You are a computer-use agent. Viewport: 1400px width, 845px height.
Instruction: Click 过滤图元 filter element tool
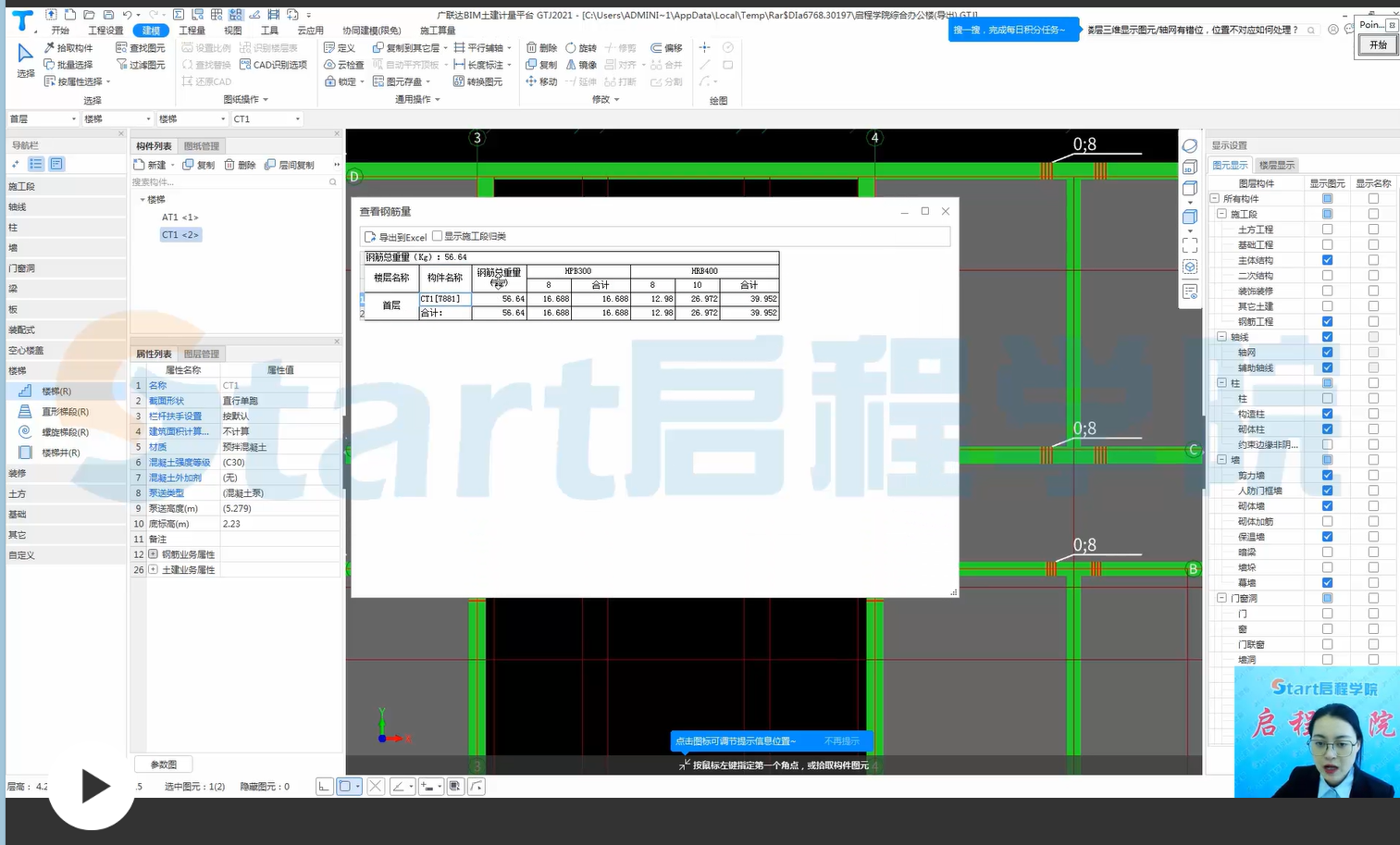[x=141, y=65]
